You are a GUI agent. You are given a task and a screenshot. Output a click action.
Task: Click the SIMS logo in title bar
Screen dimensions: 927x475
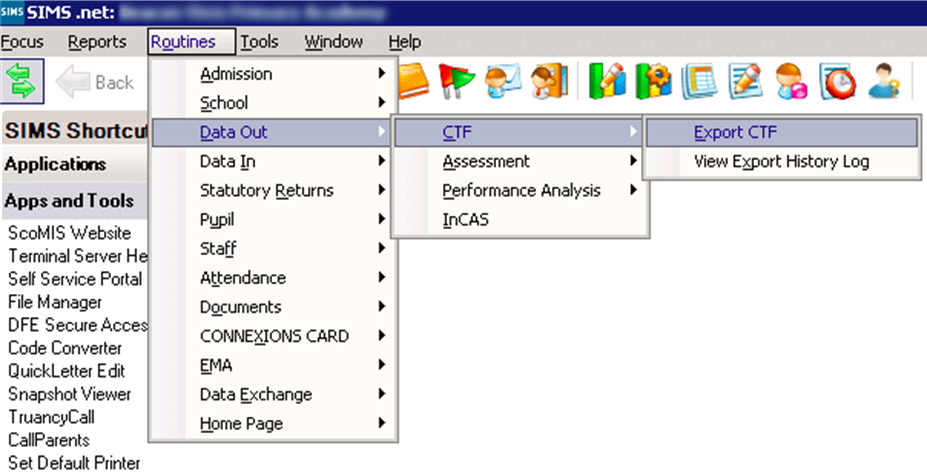tap(12, 12)
